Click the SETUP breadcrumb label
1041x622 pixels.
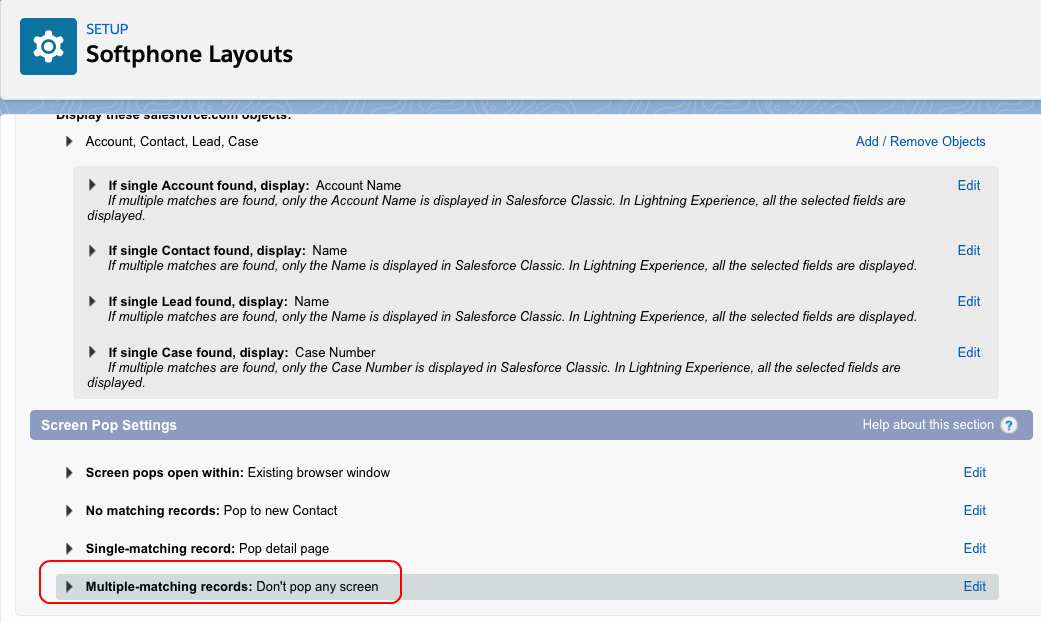point(107,29)
